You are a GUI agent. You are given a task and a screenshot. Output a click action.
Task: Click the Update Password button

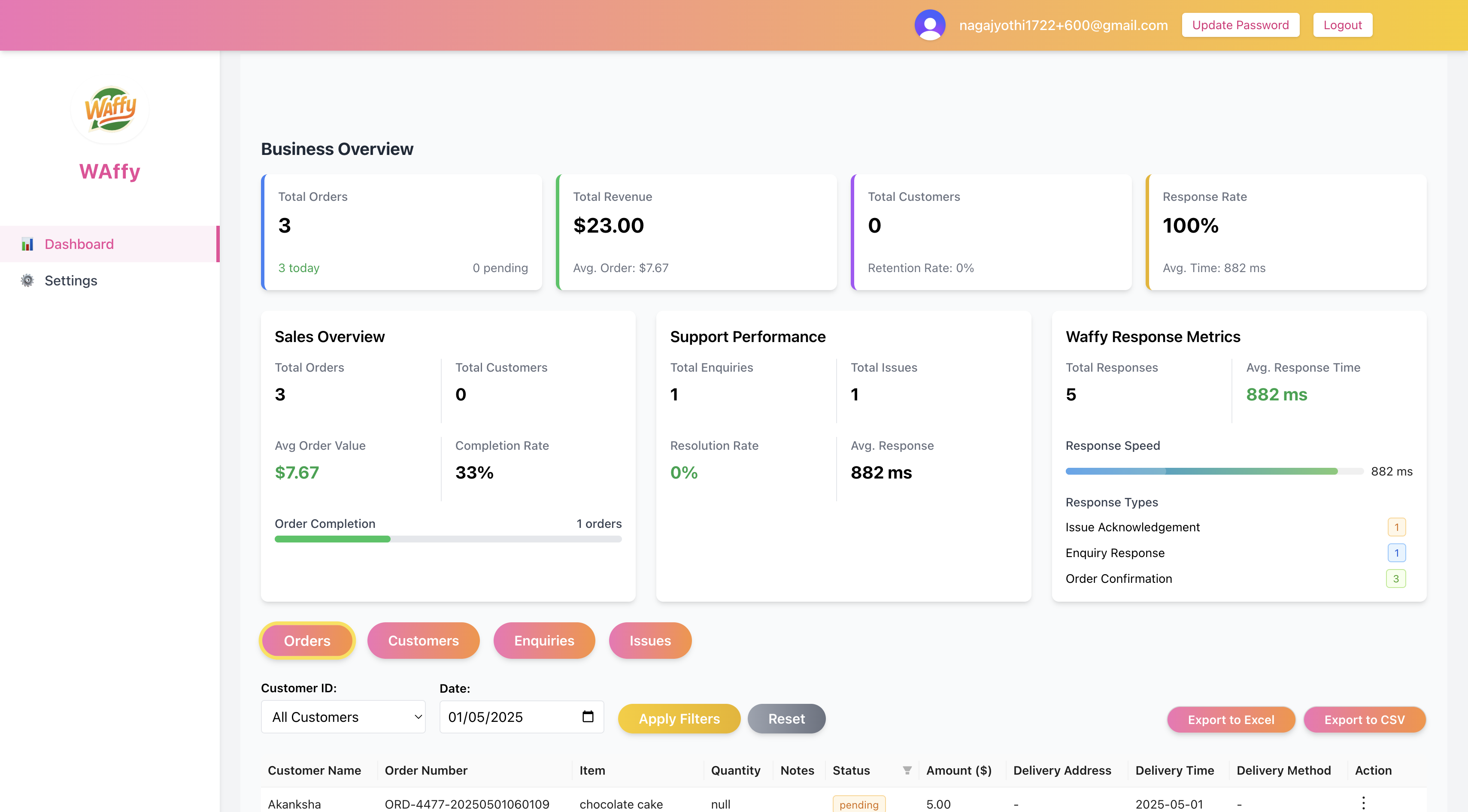pos(1240,25)
